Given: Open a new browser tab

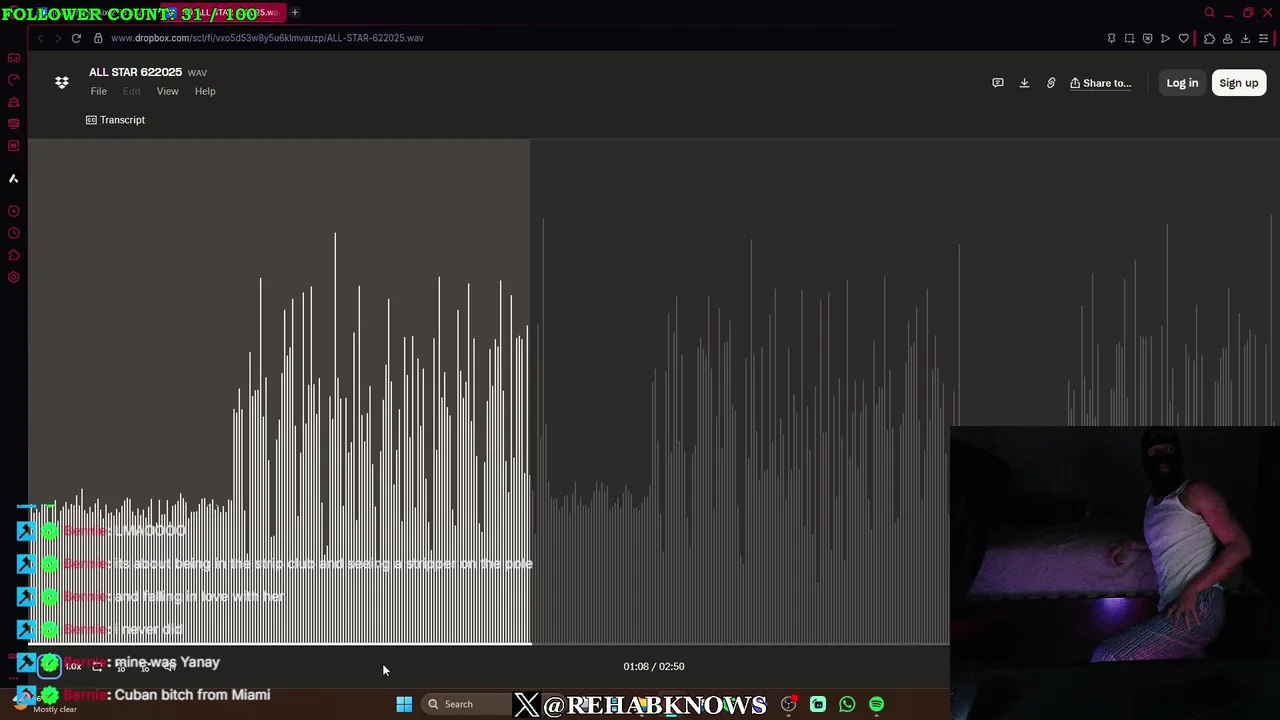Looking at the screenshot, I should 295,13.
